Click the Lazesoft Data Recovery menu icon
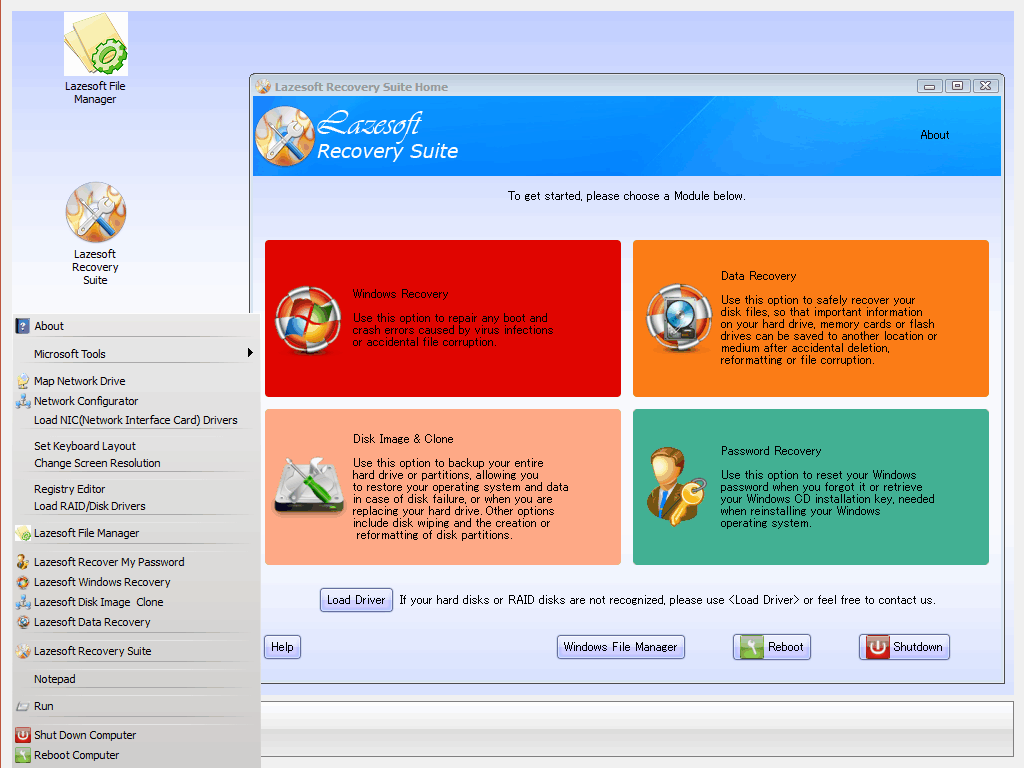 (23, 622)
